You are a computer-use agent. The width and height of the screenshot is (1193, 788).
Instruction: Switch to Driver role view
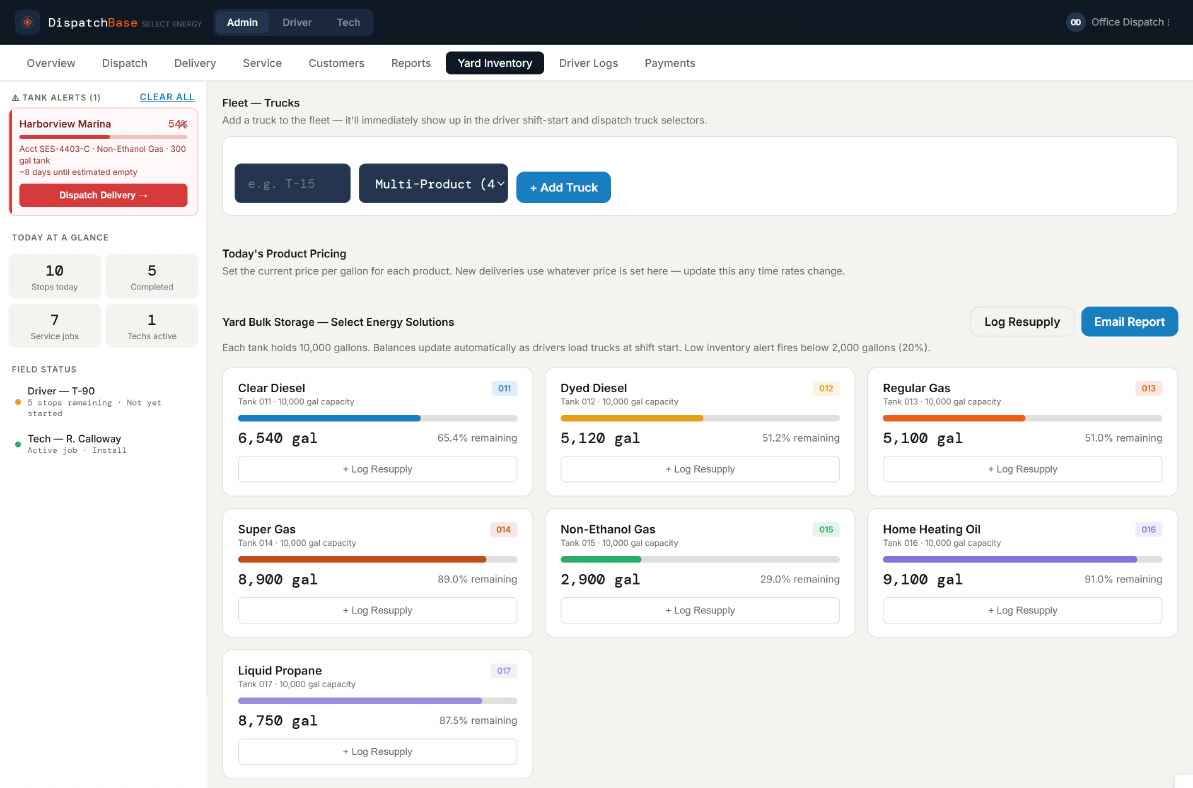tap(297, 22)
